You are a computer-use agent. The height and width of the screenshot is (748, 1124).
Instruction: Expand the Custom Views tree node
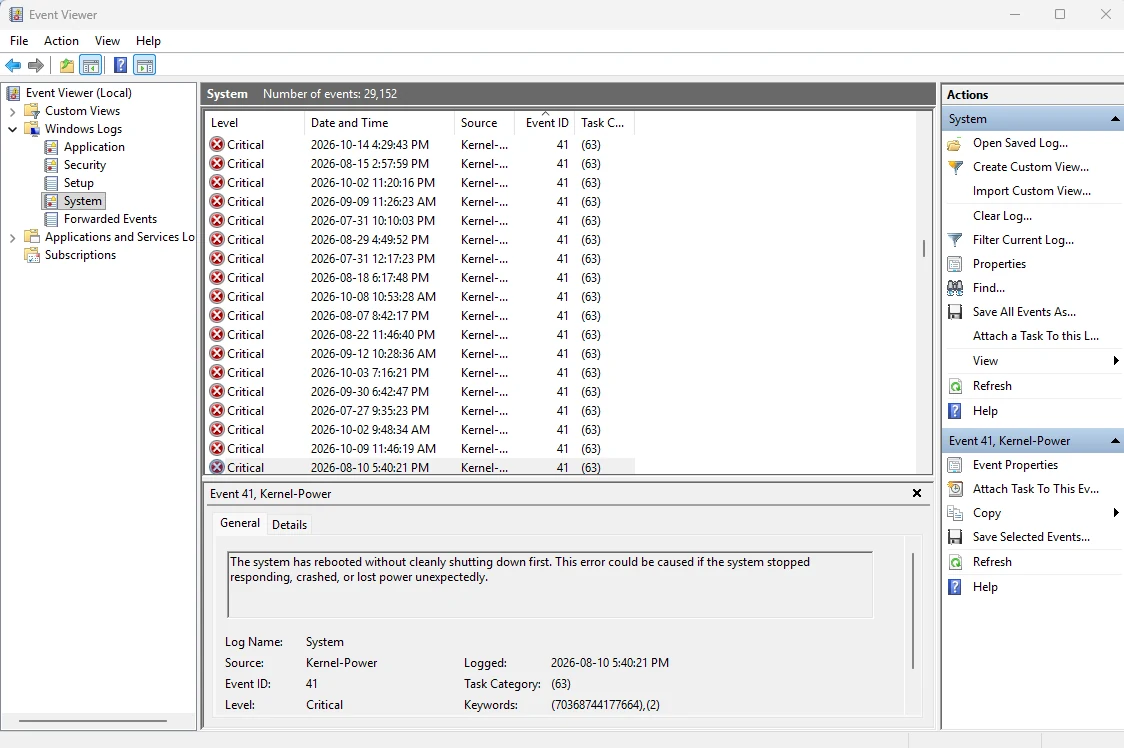pos(12,111)
